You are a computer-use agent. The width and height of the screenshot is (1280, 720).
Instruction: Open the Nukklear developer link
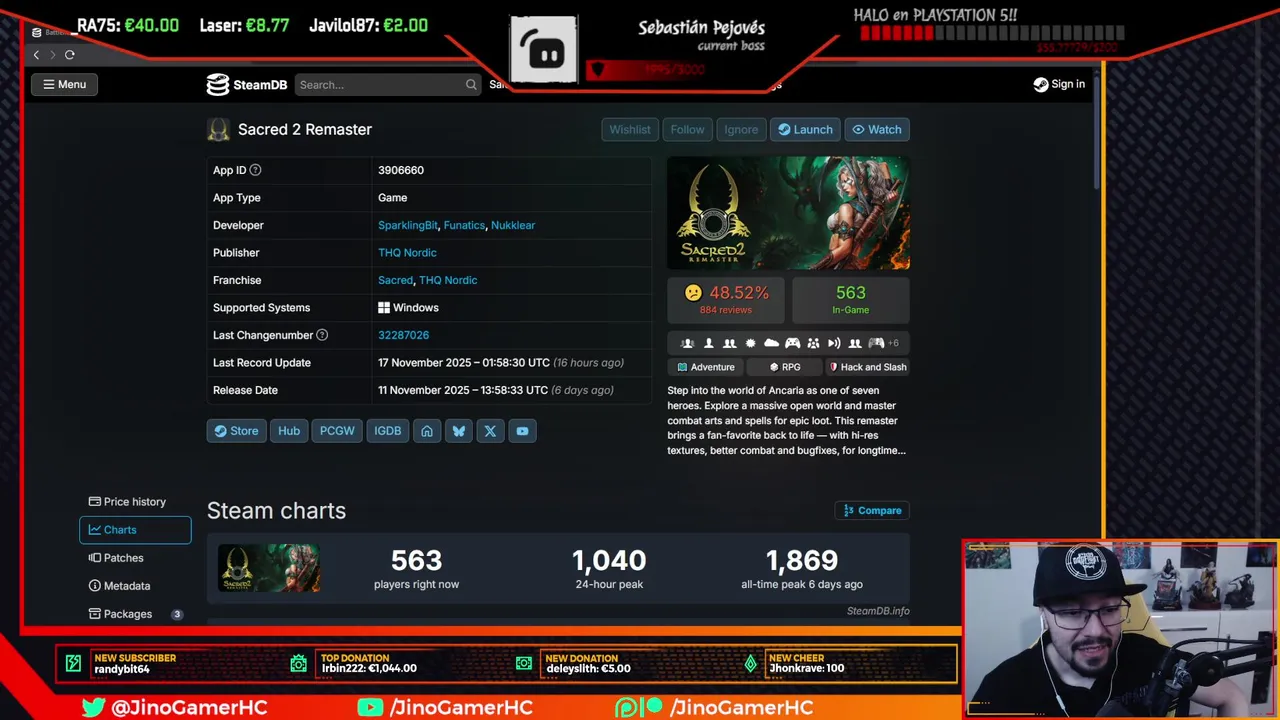pos(513,225)
